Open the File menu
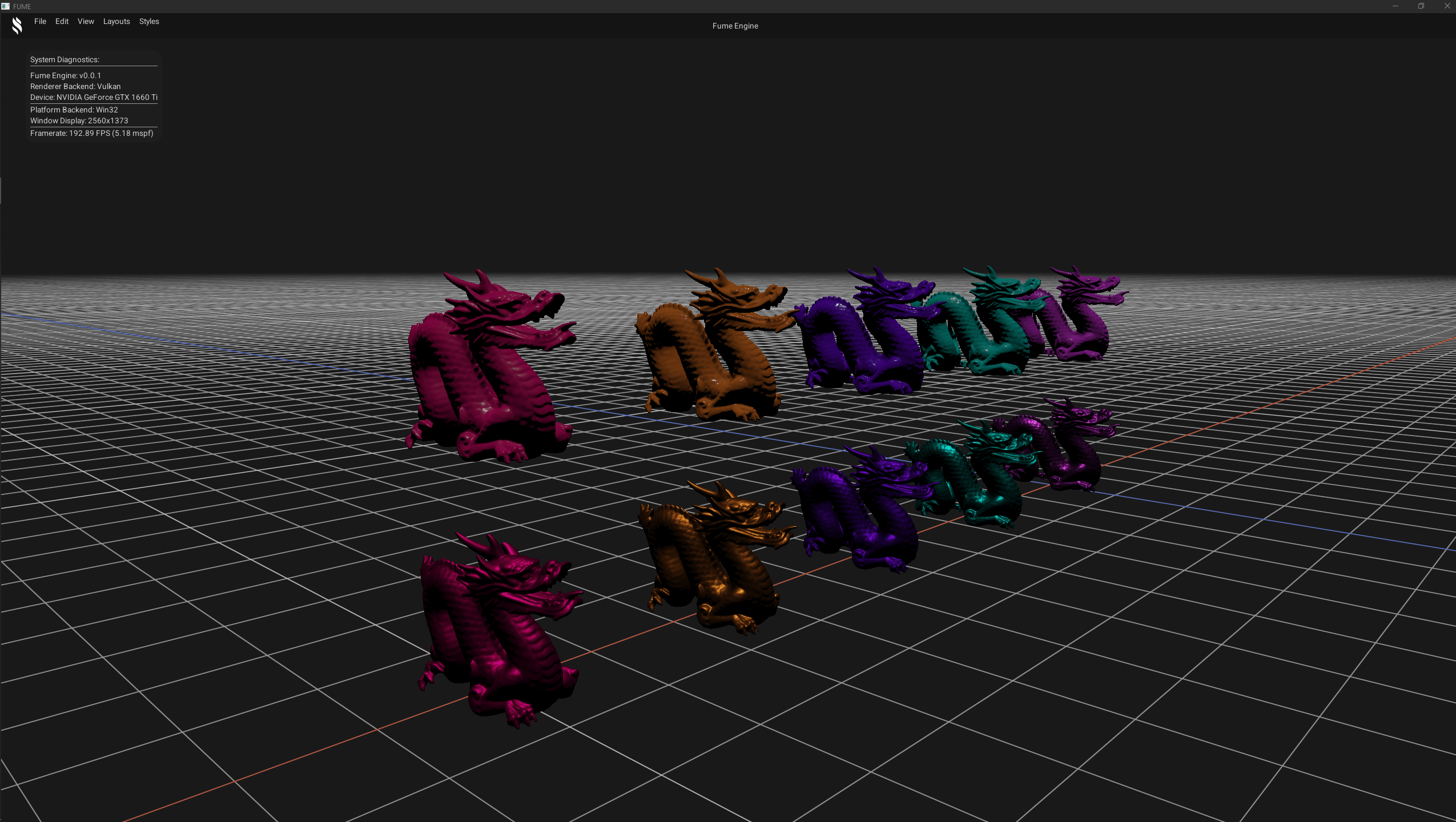 click(40, 21)
